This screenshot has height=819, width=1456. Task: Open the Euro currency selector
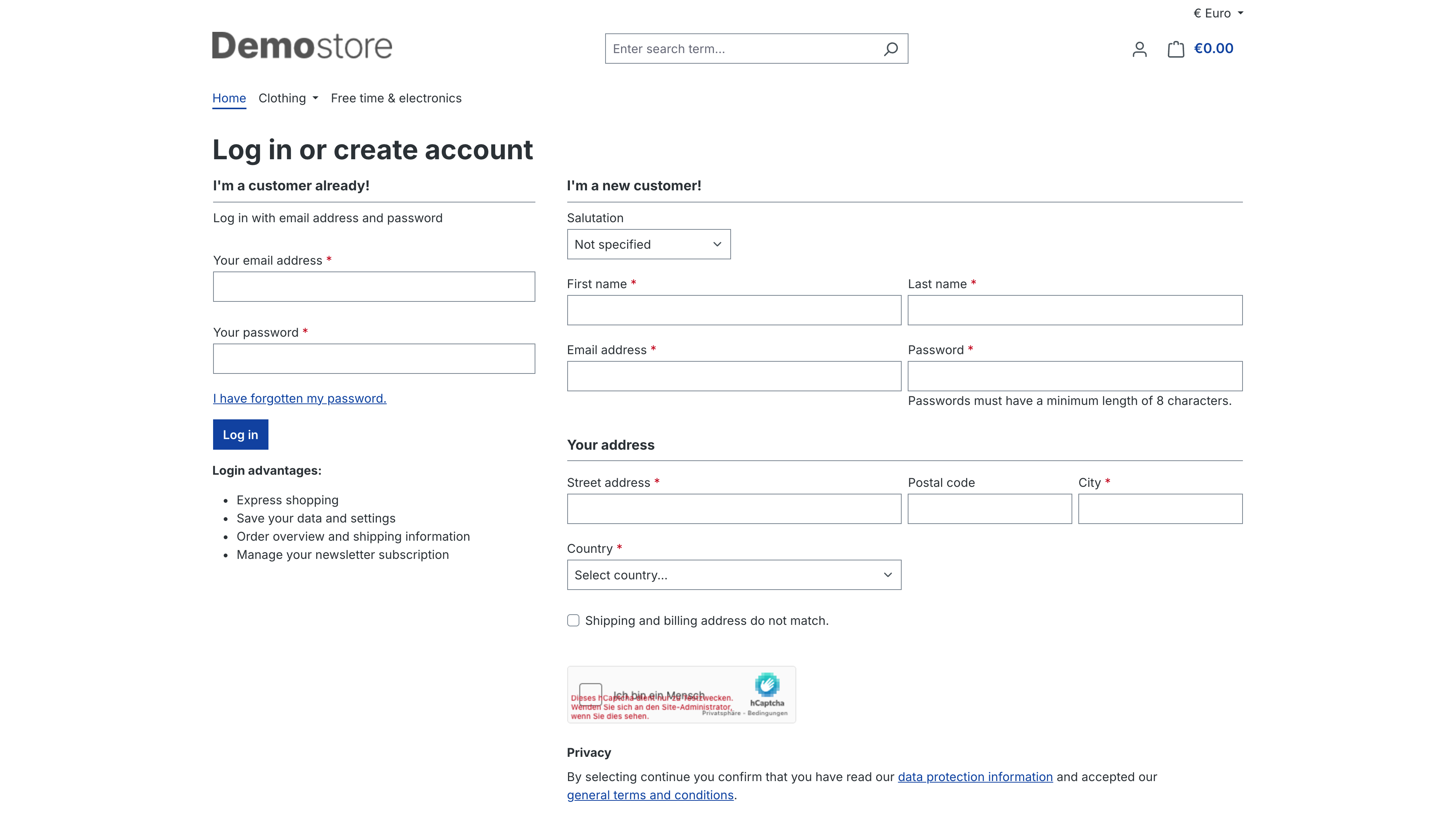1218,13
